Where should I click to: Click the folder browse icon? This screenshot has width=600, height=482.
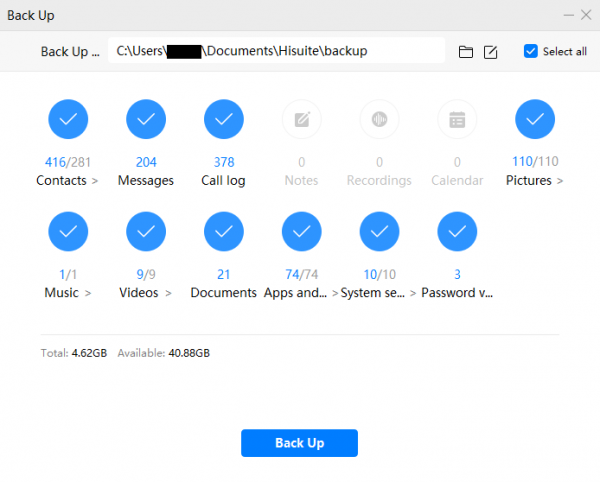click(x=465, y=52)
